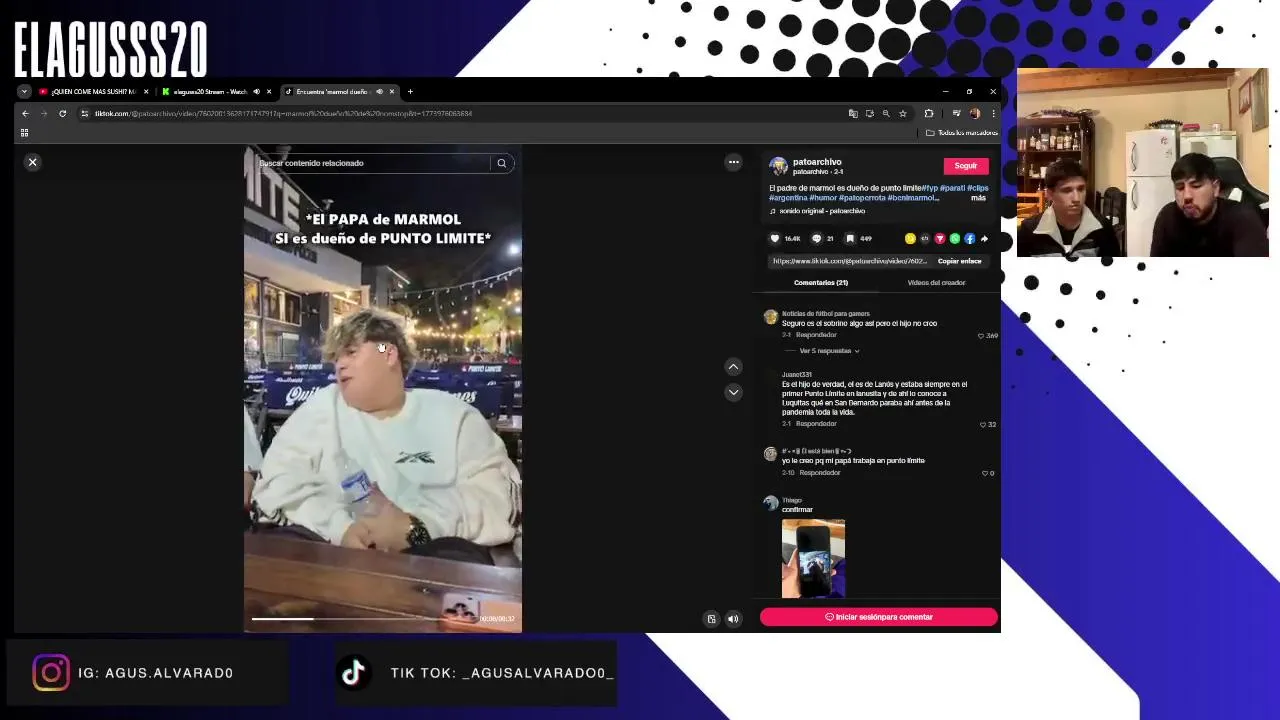
Task: Switch to the 'Comentarios (21)' tab
Action: point(821,283)
